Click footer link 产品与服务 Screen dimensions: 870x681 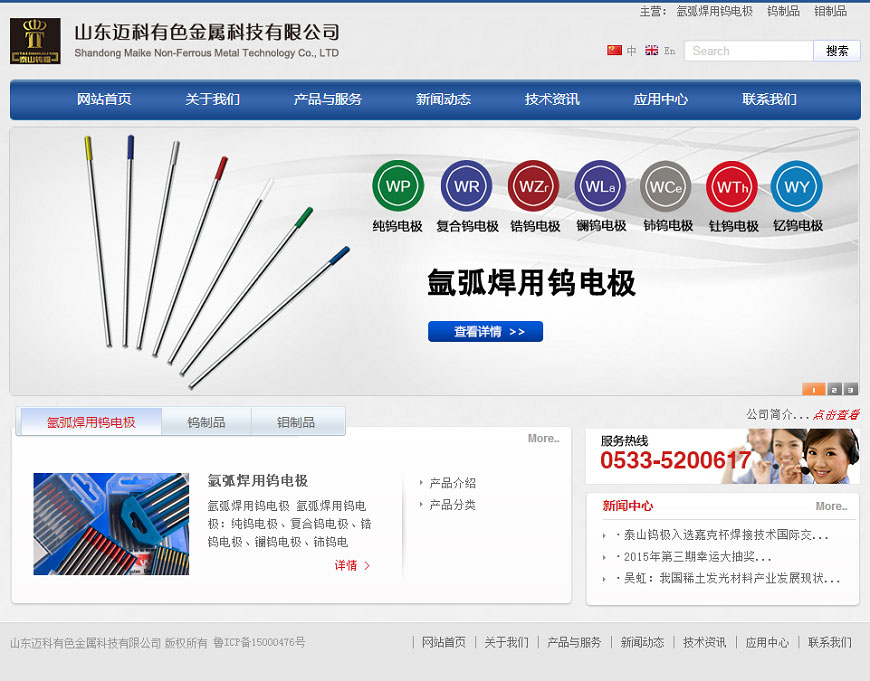[574, 642]
